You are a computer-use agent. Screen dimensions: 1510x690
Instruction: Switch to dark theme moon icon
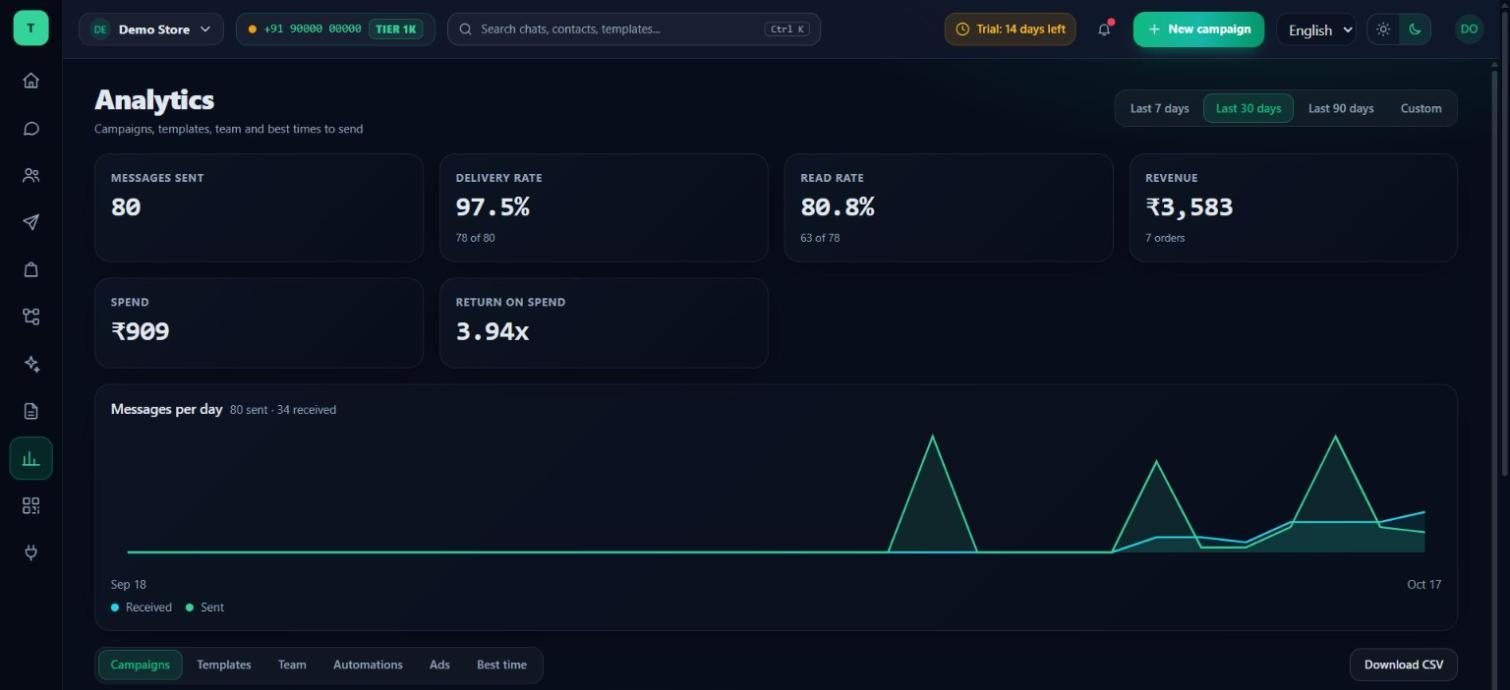click(1415, 29)
